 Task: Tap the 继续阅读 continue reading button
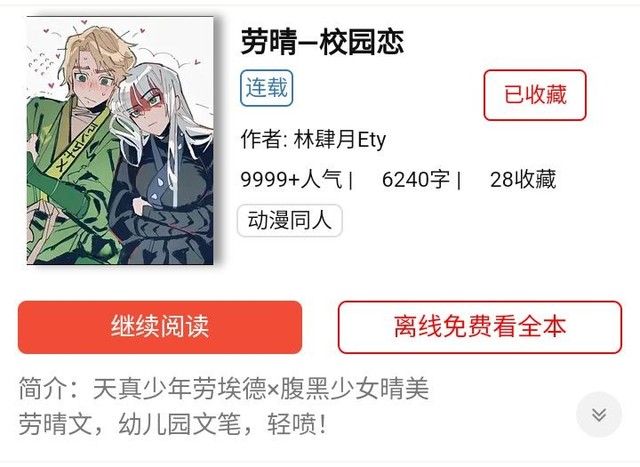[x=160, y=327]
